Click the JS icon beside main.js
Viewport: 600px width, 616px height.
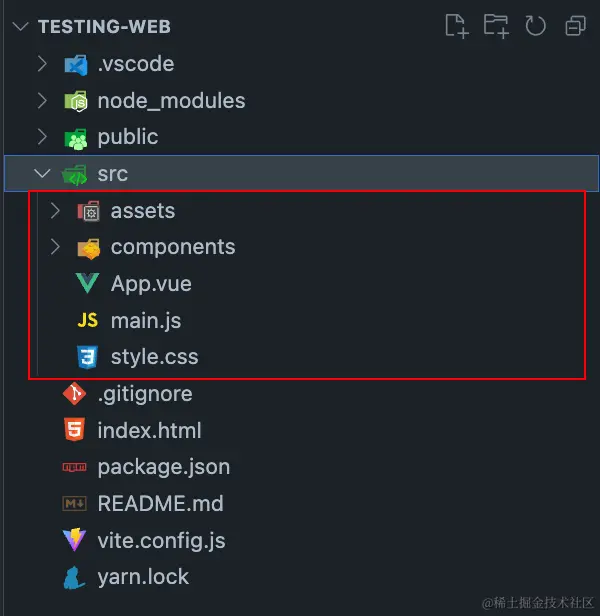point(88,321)
